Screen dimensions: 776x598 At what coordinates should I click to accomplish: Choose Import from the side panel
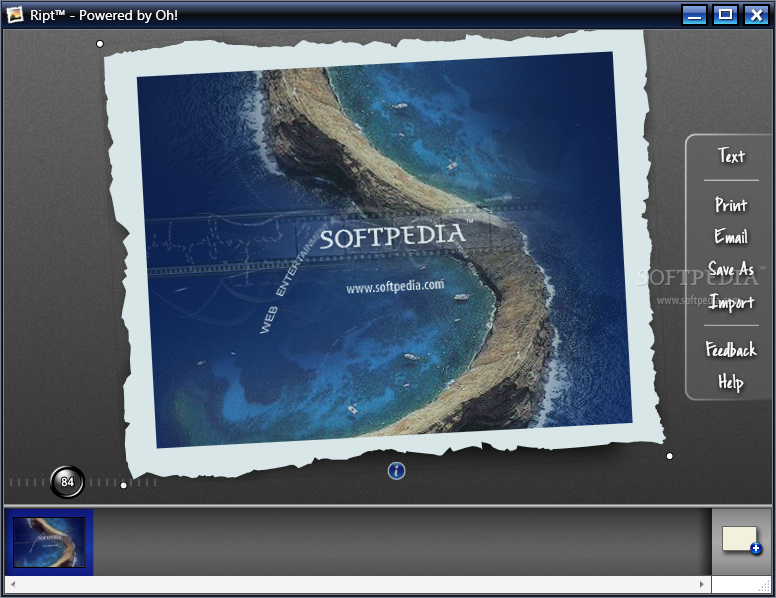tap(731, 301)
